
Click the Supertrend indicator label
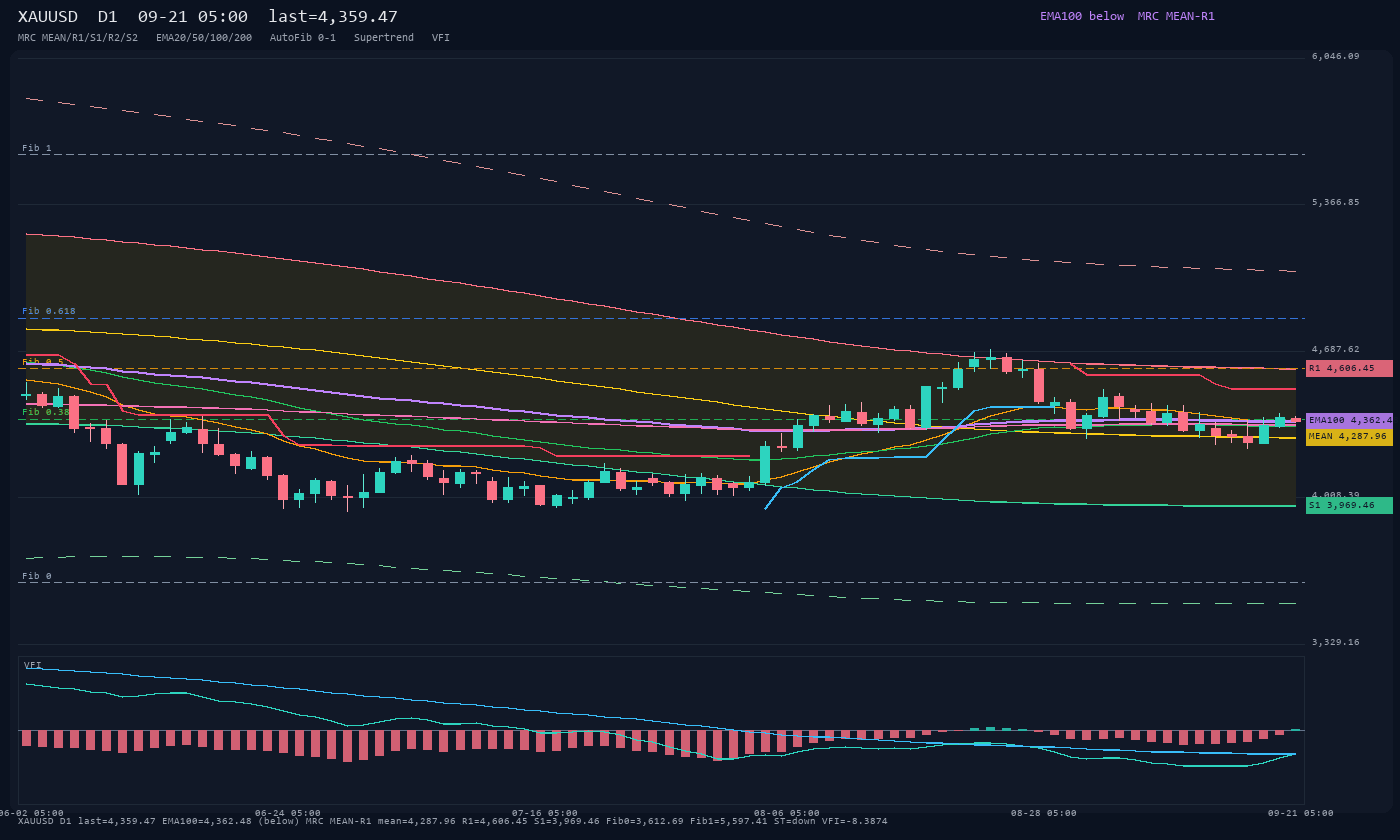384,38
